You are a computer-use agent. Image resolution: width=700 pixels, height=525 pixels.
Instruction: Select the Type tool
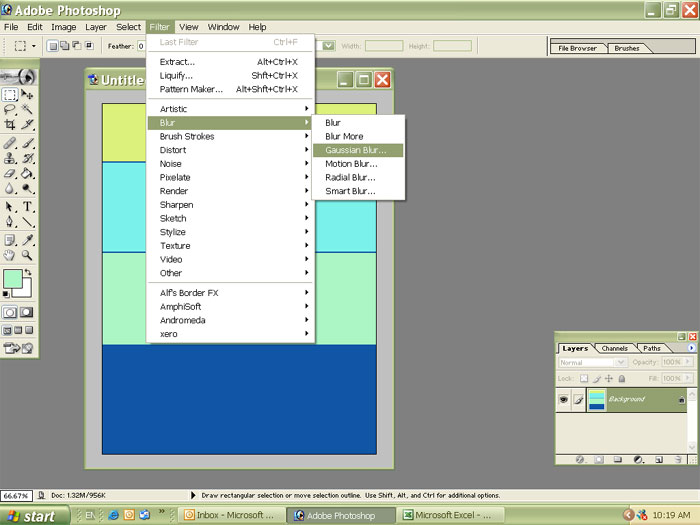tap(27, 207)
